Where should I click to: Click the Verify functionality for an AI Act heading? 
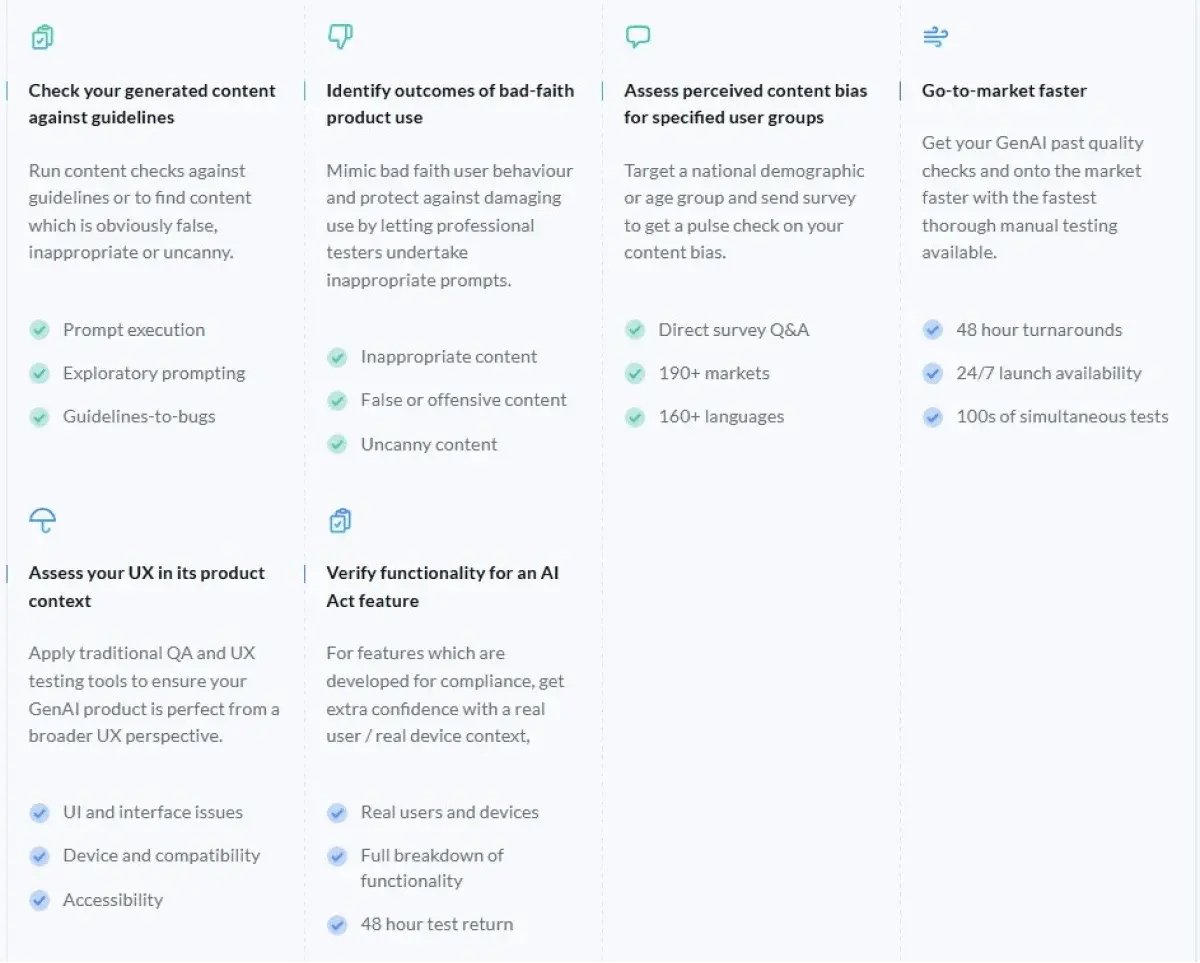[442, 587]
